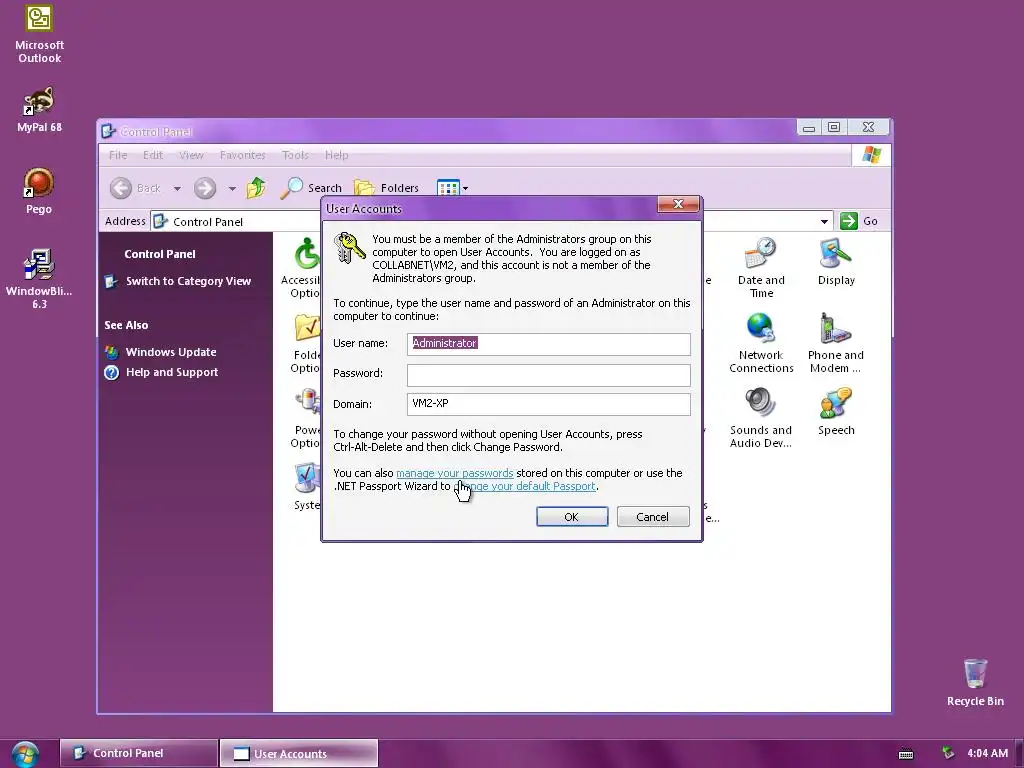Open the View menu
1024x768 pixels.
[x=191, y=155]
